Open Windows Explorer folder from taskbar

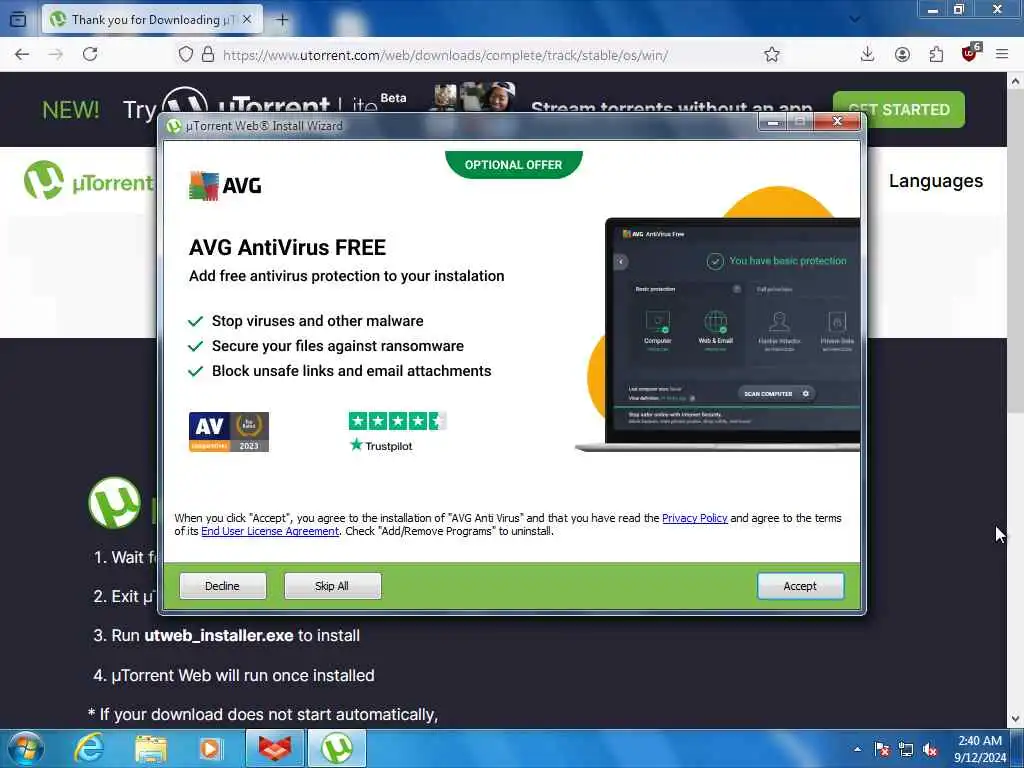[151, 748]
